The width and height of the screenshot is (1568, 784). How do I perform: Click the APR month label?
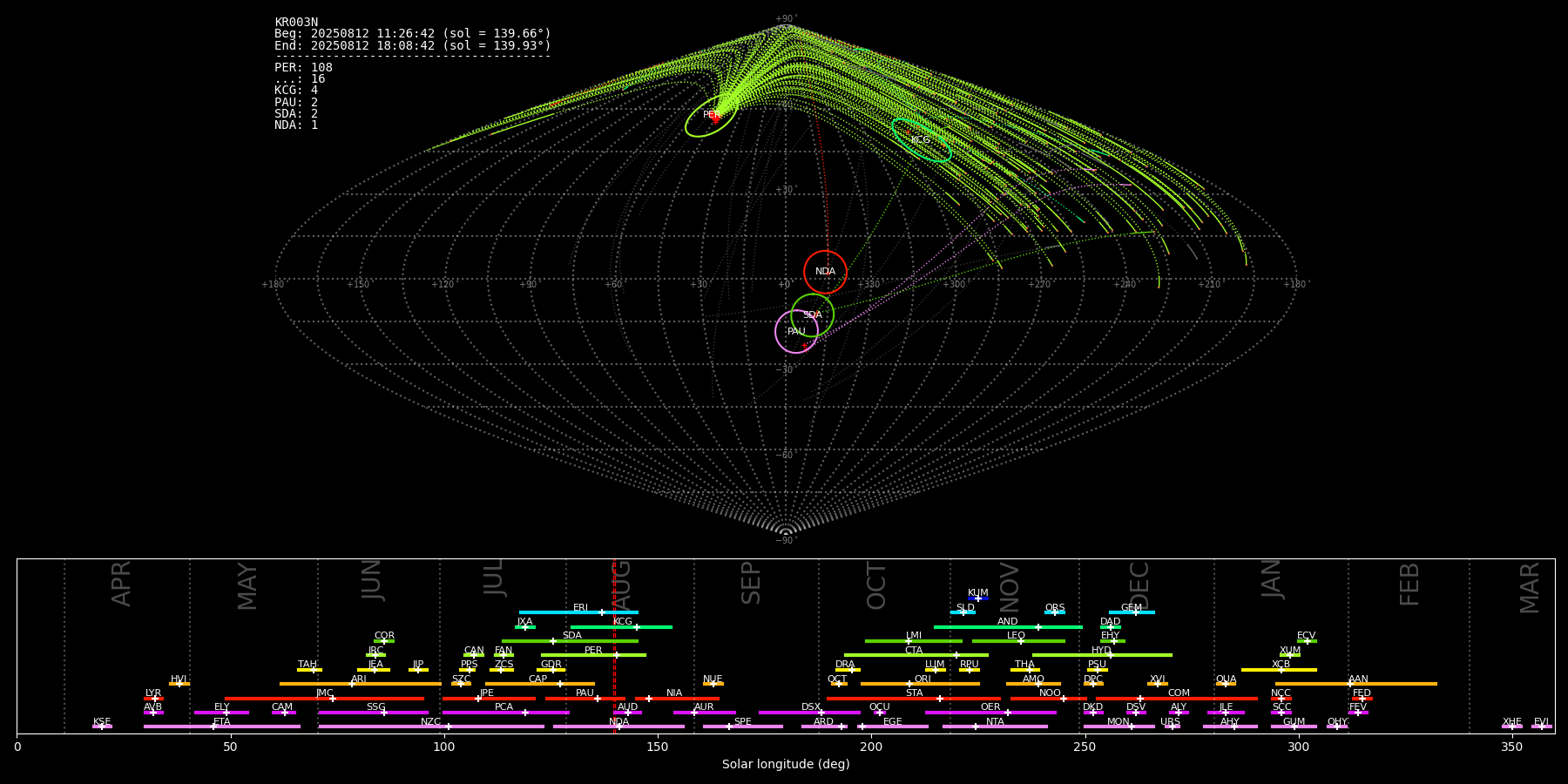coord(121,584)
